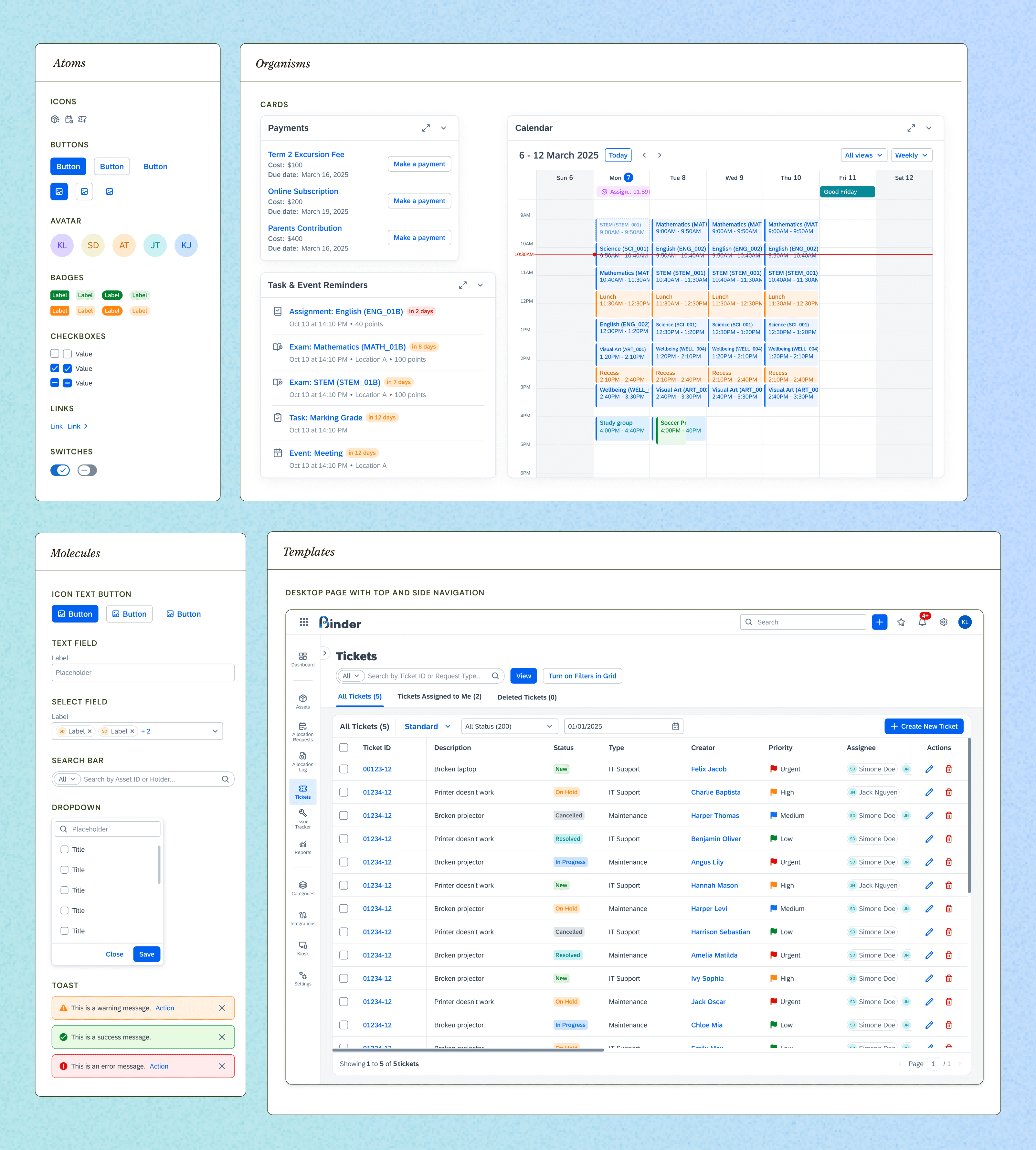Click the calendar icon in the date field
The height and width of the screenshot is (1150, 1036).
pos(676,727)
